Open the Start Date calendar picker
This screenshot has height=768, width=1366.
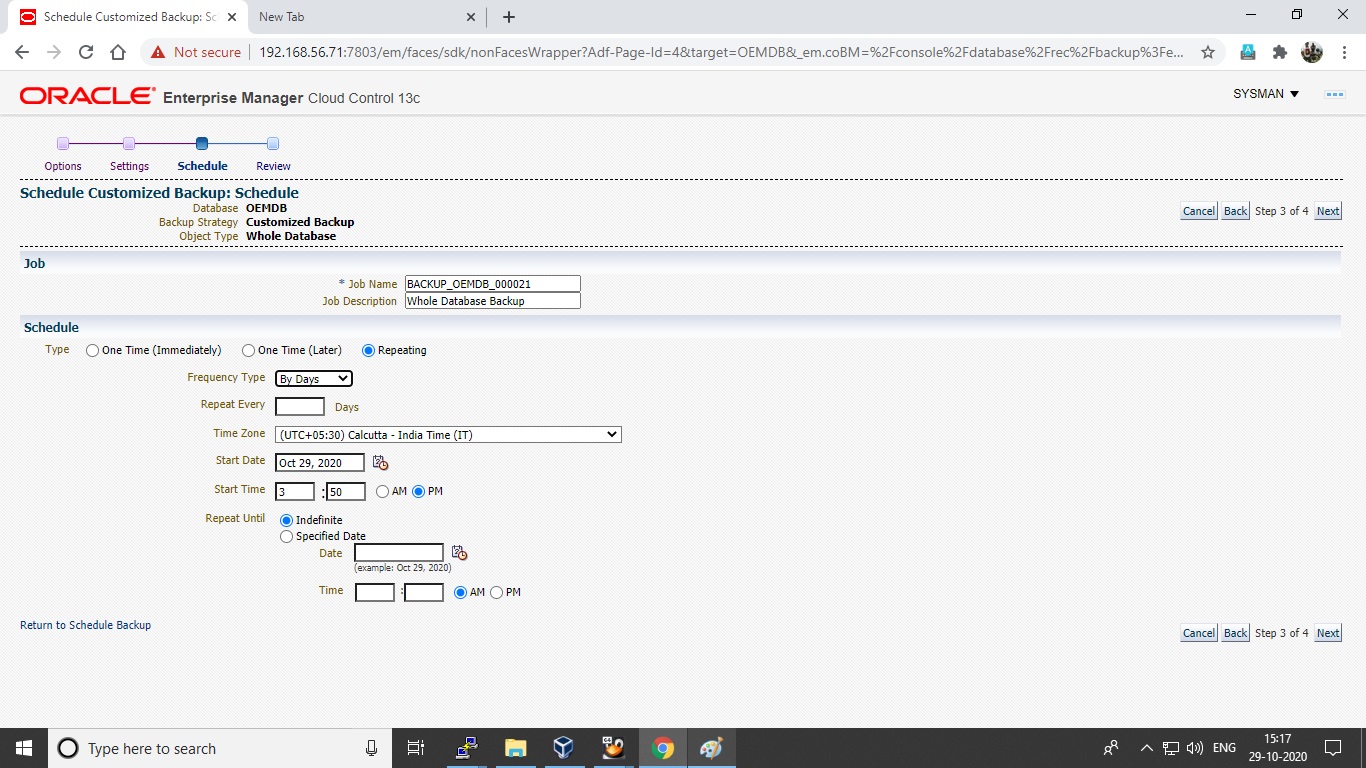tap(380, 462)
